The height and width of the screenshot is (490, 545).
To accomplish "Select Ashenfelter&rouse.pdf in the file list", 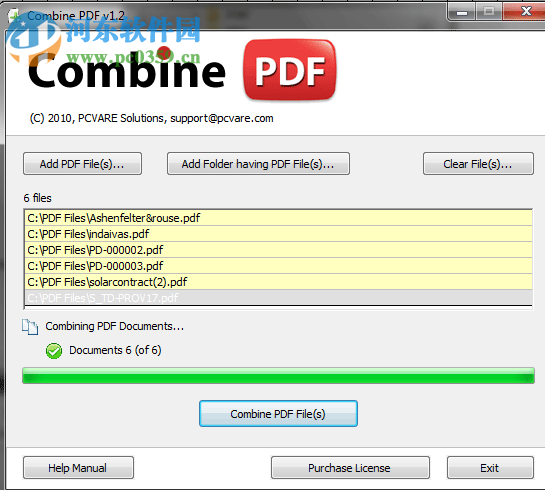I will pos(278,218).
